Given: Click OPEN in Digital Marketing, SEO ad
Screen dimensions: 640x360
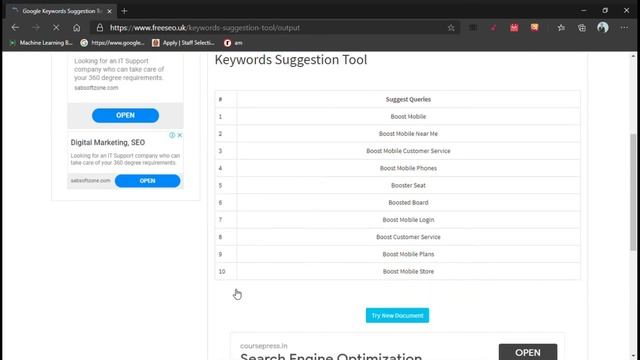Looking at the screenshot, I should 147,181.
